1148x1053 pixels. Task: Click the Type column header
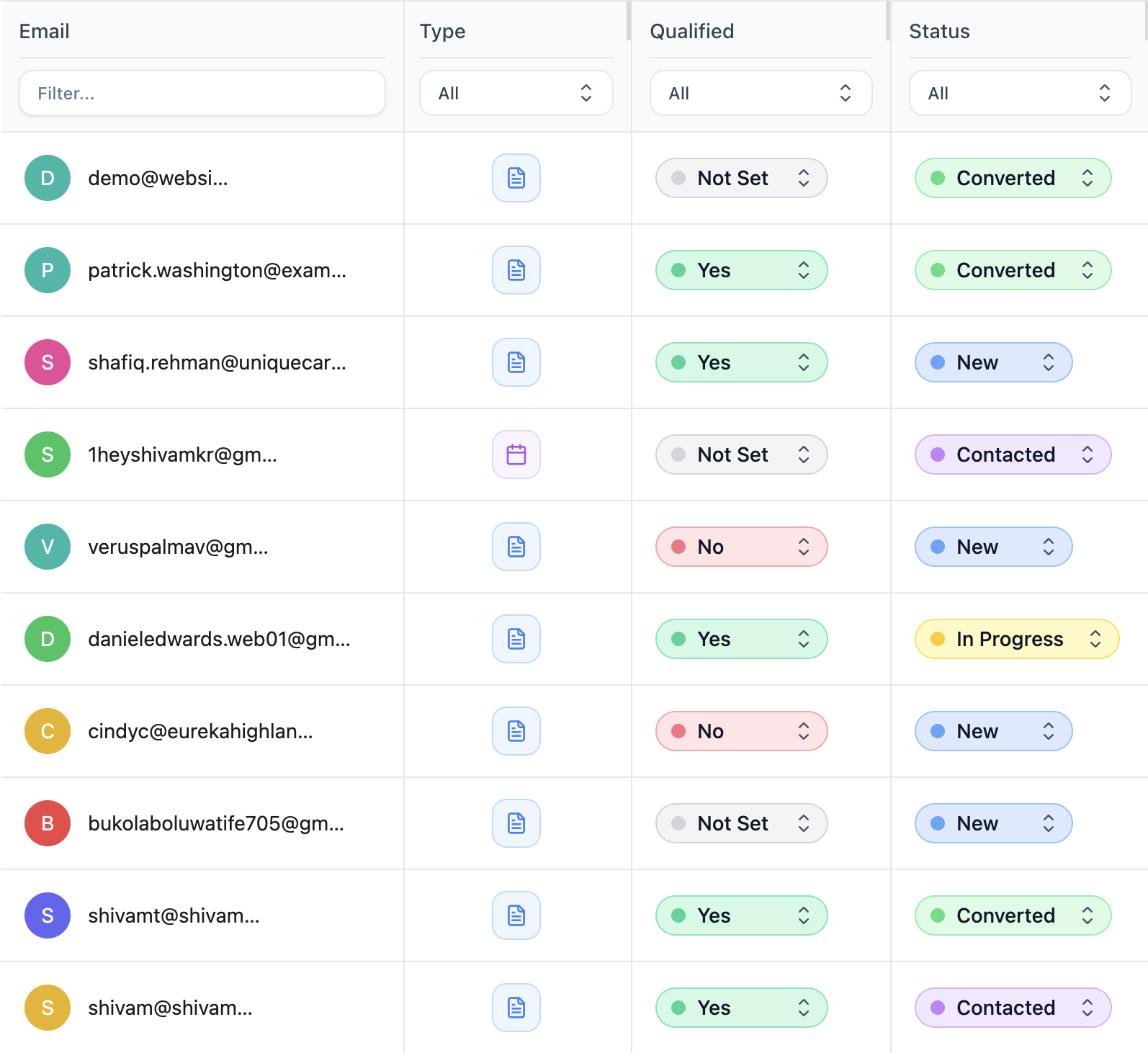[x=443, y=32]
